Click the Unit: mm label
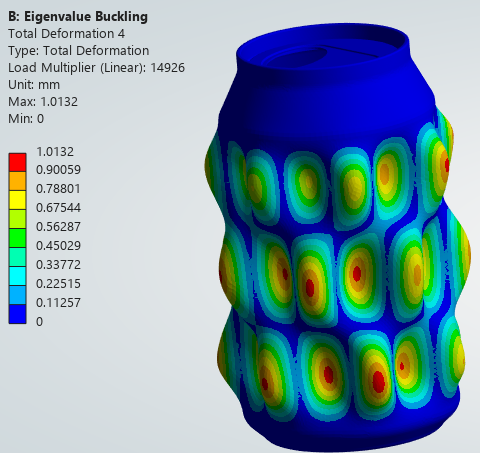Screen dimensions: 480x453 coord(34,85)
